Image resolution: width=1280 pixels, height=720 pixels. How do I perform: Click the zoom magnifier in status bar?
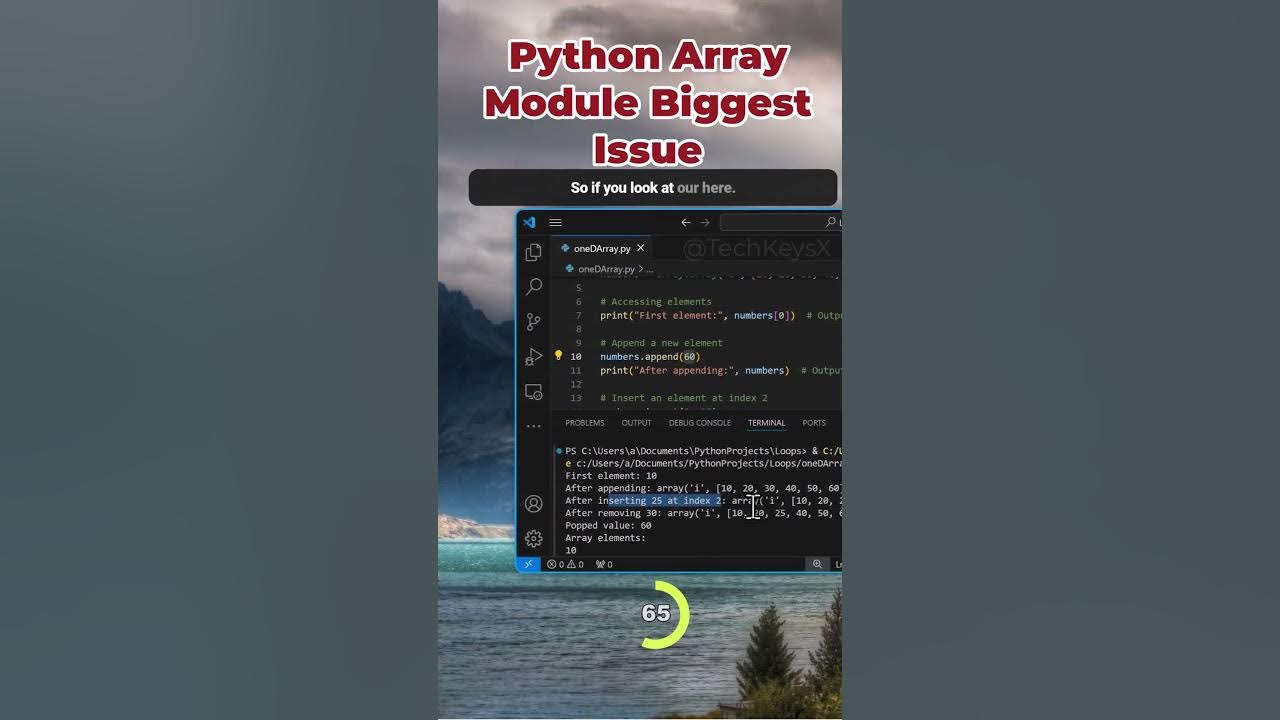click(818, 564)
